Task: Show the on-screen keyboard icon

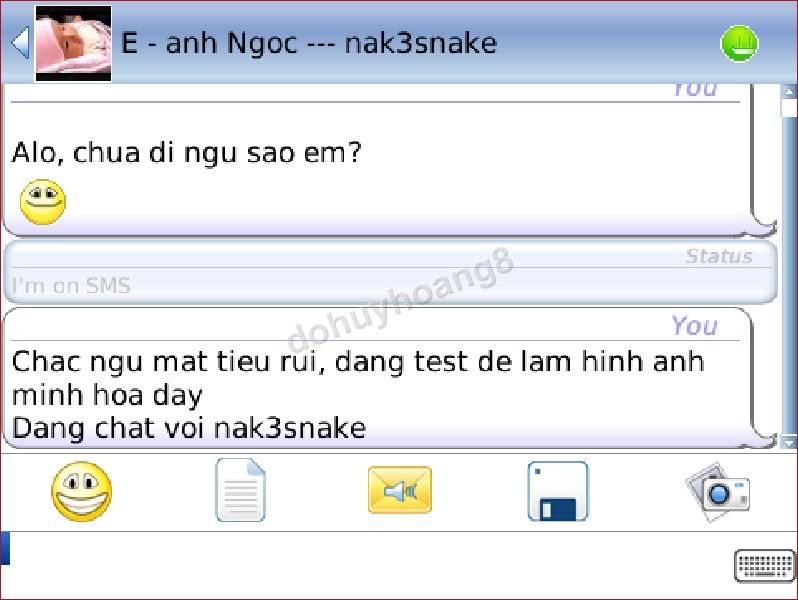Action: (x=764, y=565)
